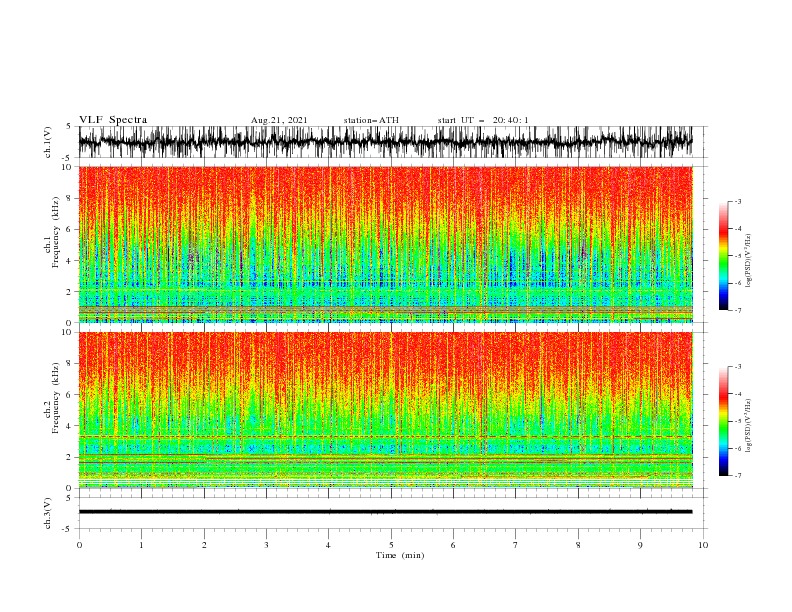This screenshot has width=792, height=612.
Task: Click the date 'Aug.21, 2021'
Action: pyautogui.click(x=279, y=120)
